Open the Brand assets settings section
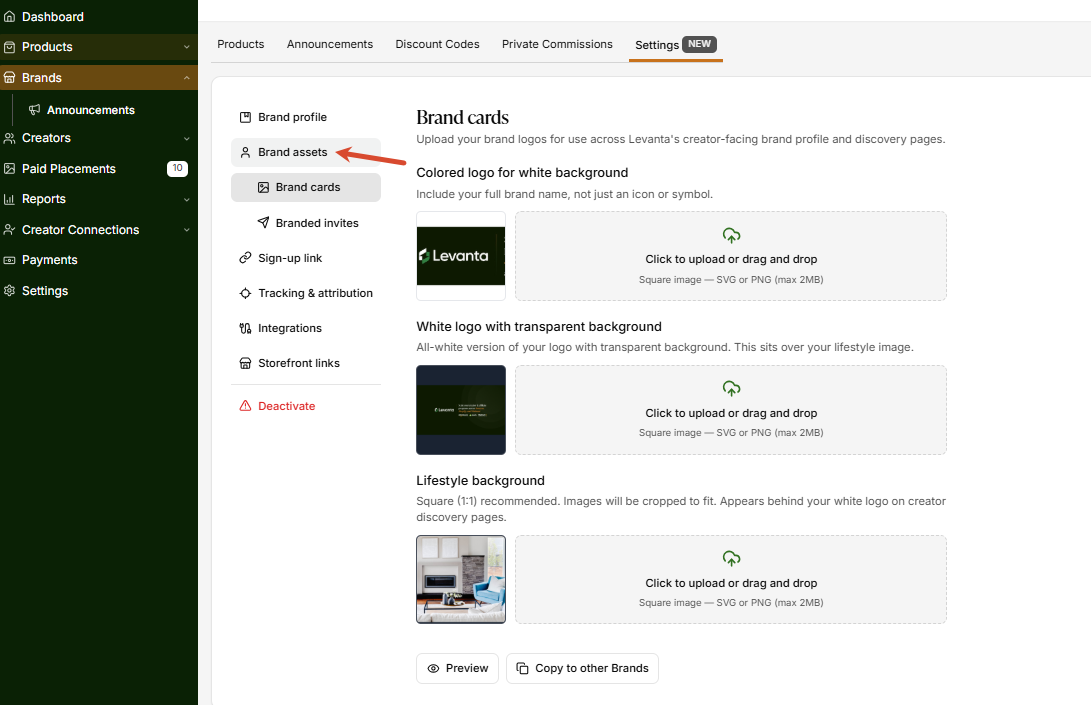Image resolution: width=1091 pixels, height=705 pixels. [x=305, y=152]
